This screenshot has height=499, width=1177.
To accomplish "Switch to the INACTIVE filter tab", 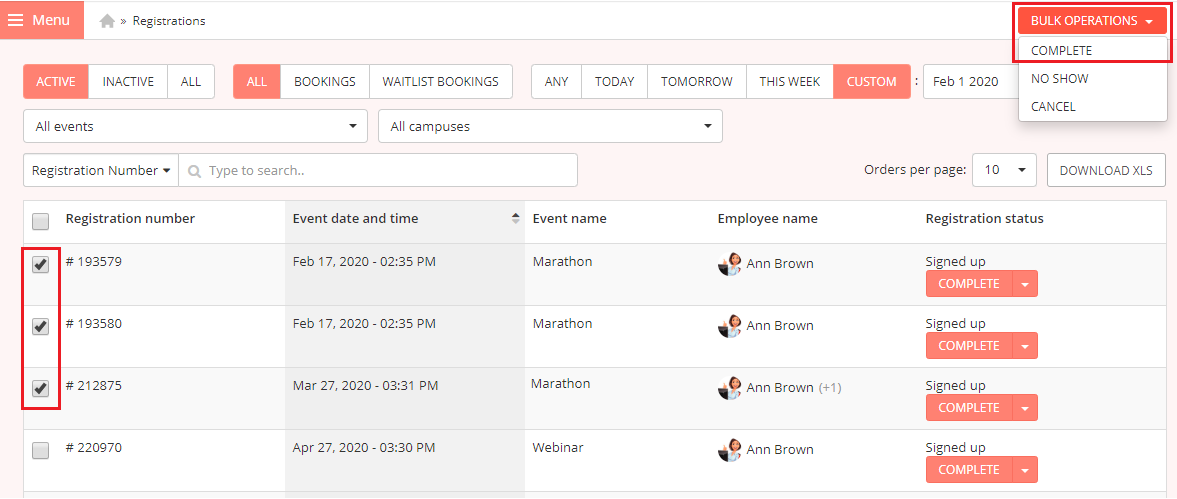I will (x=128, y=81).
